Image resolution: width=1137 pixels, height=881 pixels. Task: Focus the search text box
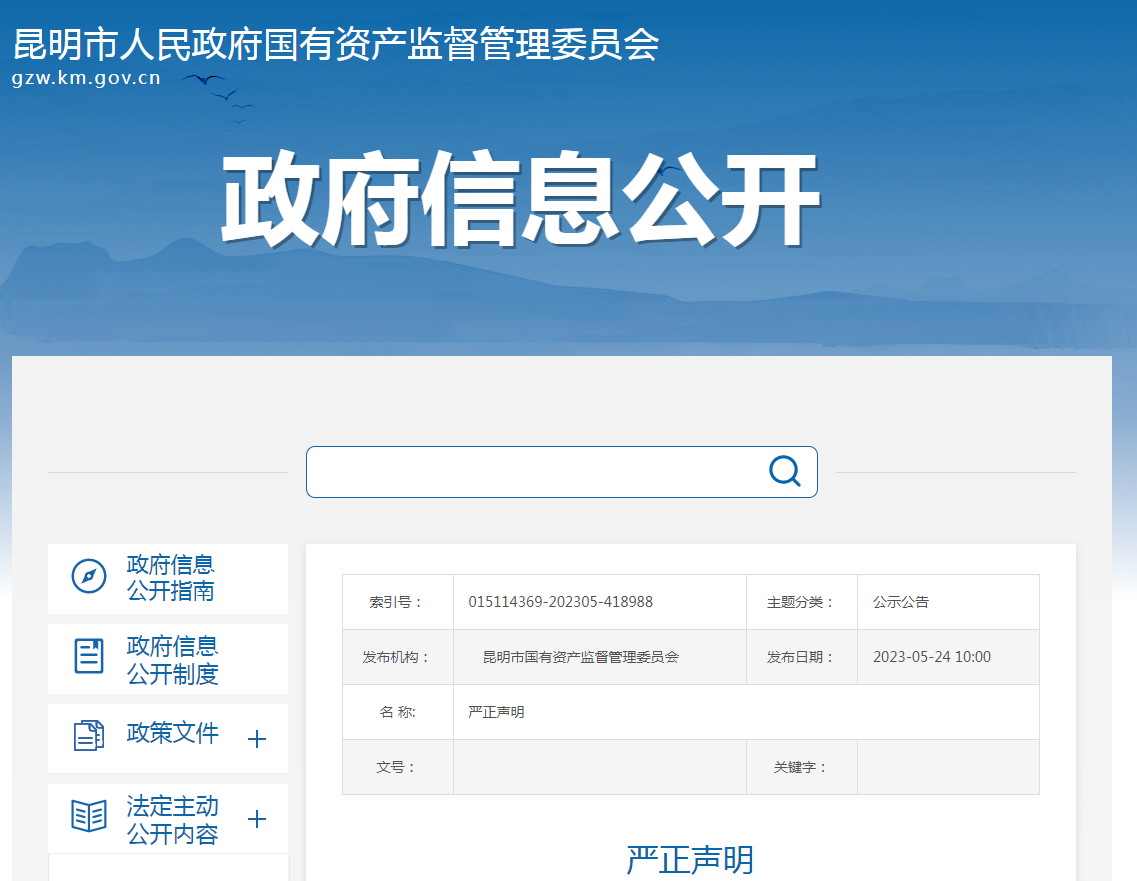click(x=535, y=472)
